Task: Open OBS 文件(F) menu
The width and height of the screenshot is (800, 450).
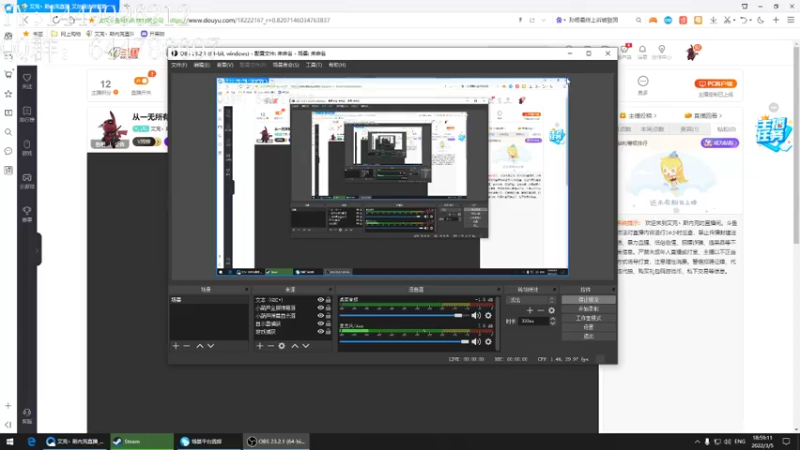Action: coord(179,65)
